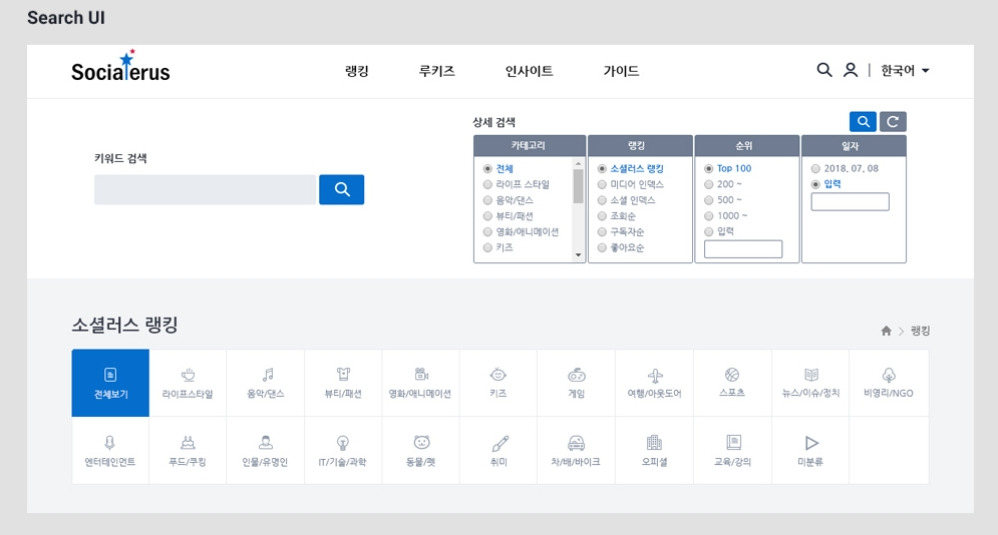Run the detailed search magnifier button

pyautogui.click(x=863, y=122)
